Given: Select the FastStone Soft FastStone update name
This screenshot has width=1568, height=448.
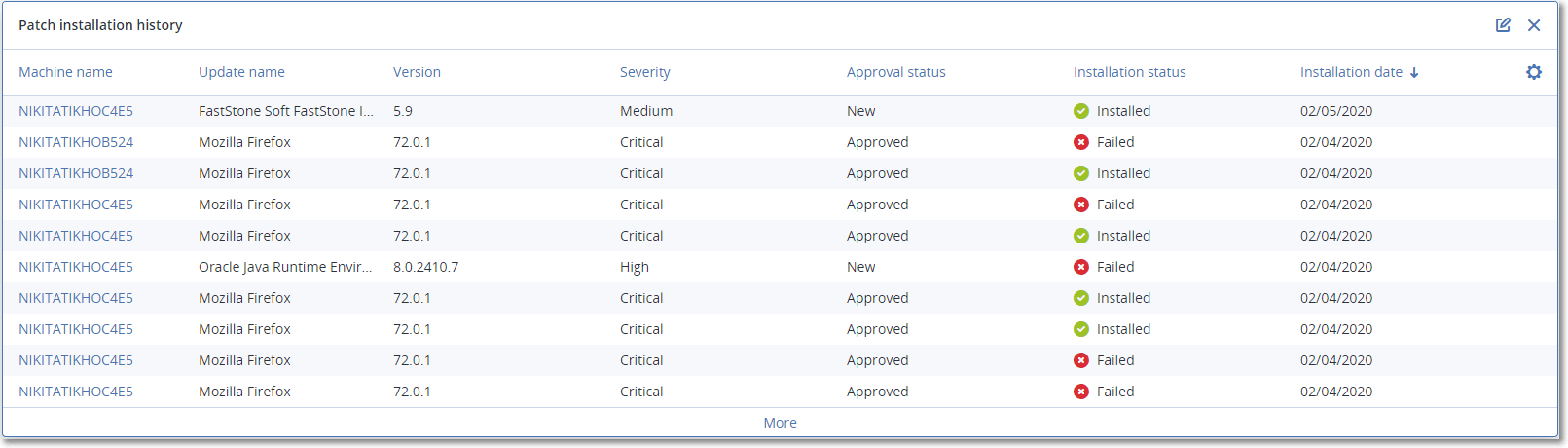Looking at the screenshot, I should (285, 111).
